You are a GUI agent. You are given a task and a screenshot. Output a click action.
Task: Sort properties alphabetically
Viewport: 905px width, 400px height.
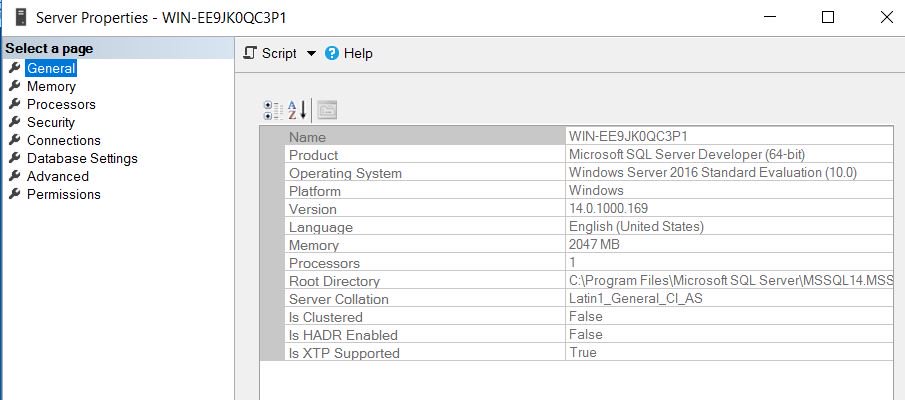pyautogui.click(x=297, y=110)
